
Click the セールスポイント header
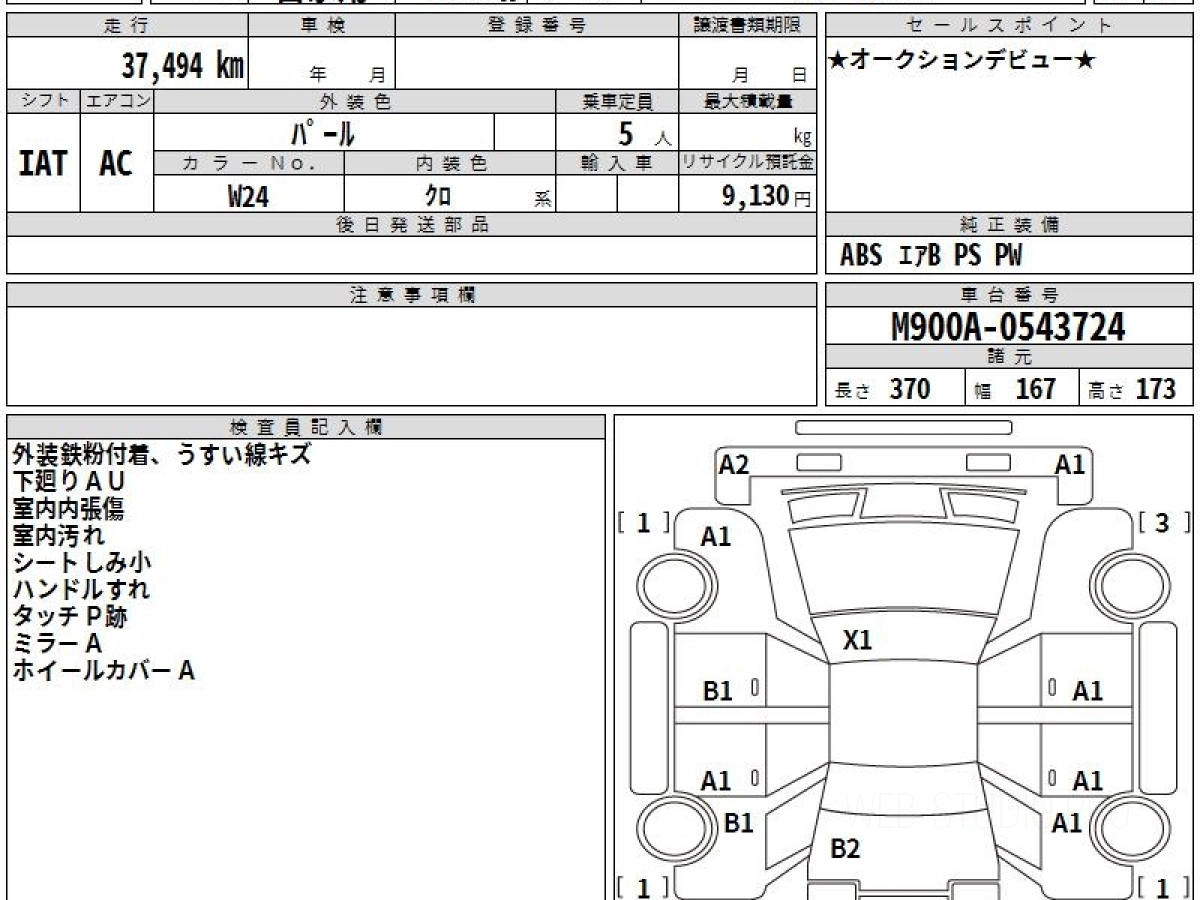pyautogui.click(x=1009, y=26)
